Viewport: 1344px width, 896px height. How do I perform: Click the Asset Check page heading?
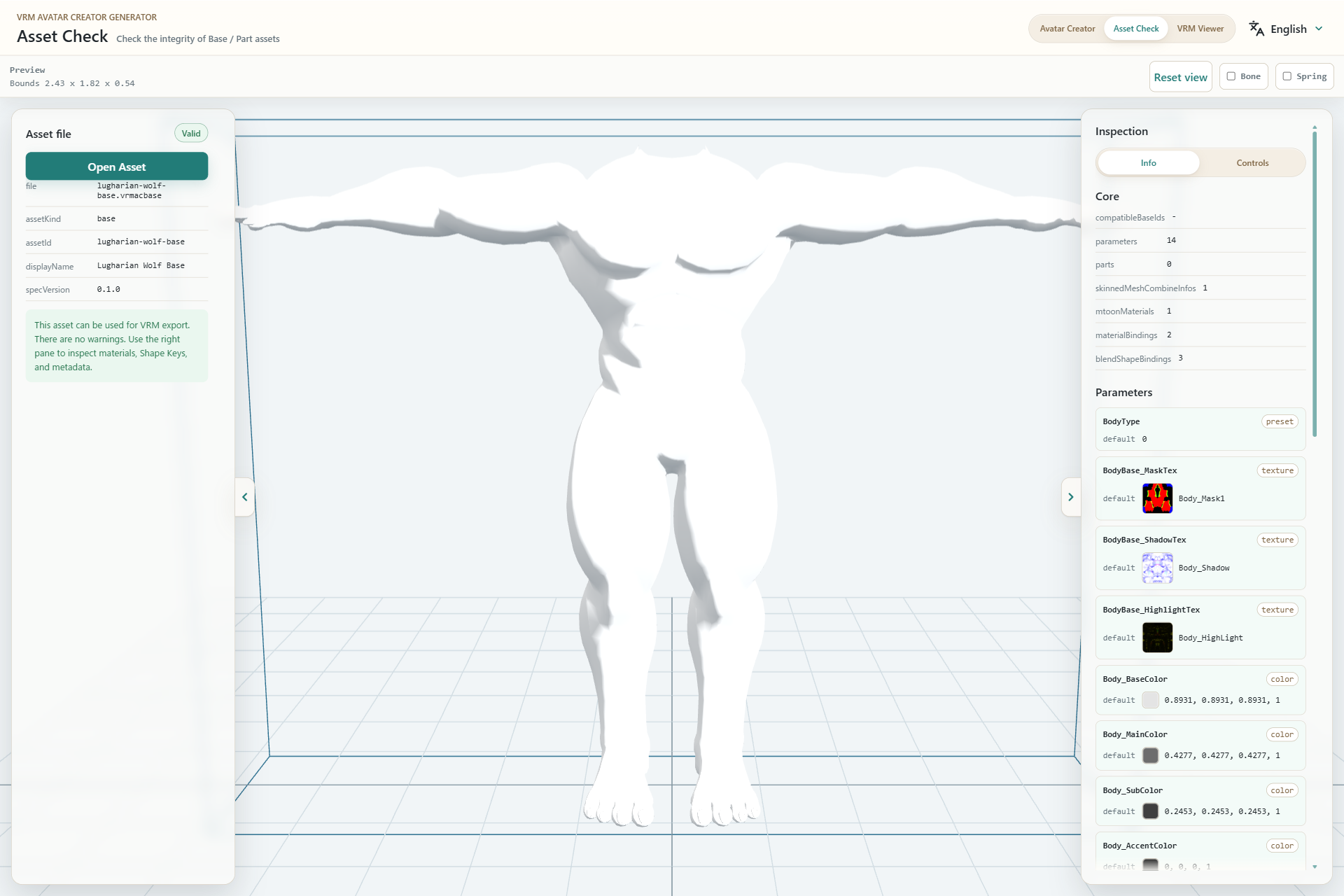click(x=62, y=36)
